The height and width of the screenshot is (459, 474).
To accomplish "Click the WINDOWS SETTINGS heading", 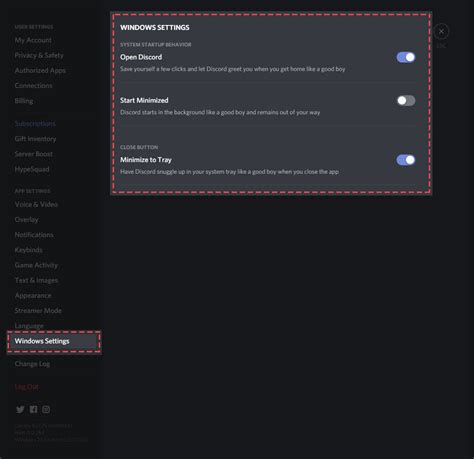I will pos(155,28).
